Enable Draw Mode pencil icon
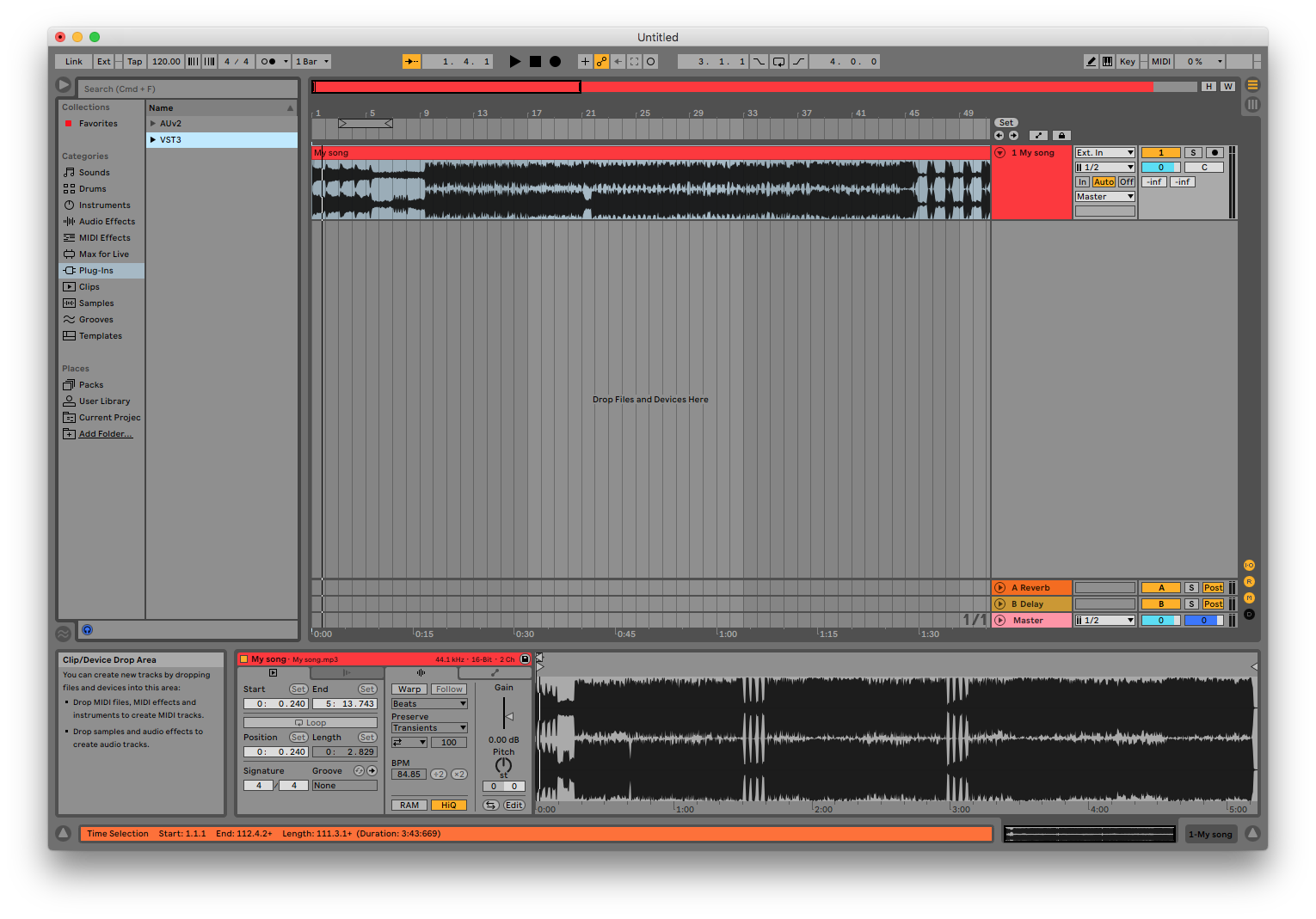The width and height of the screenshot is (1316, 919). (1092, 62)
